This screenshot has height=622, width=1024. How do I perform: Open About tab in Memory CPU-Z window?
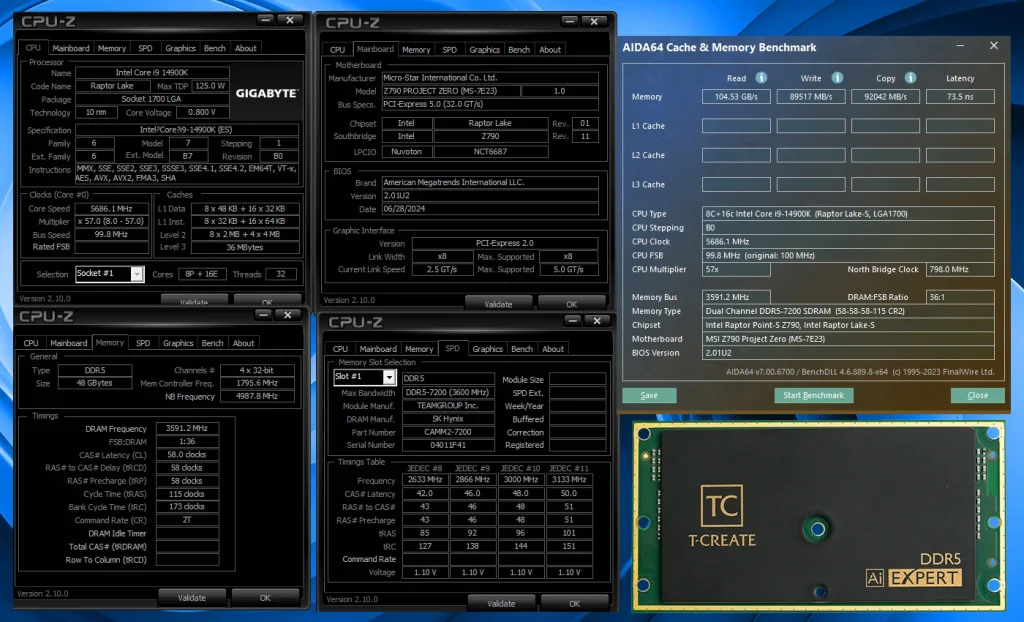coord(244,343)
